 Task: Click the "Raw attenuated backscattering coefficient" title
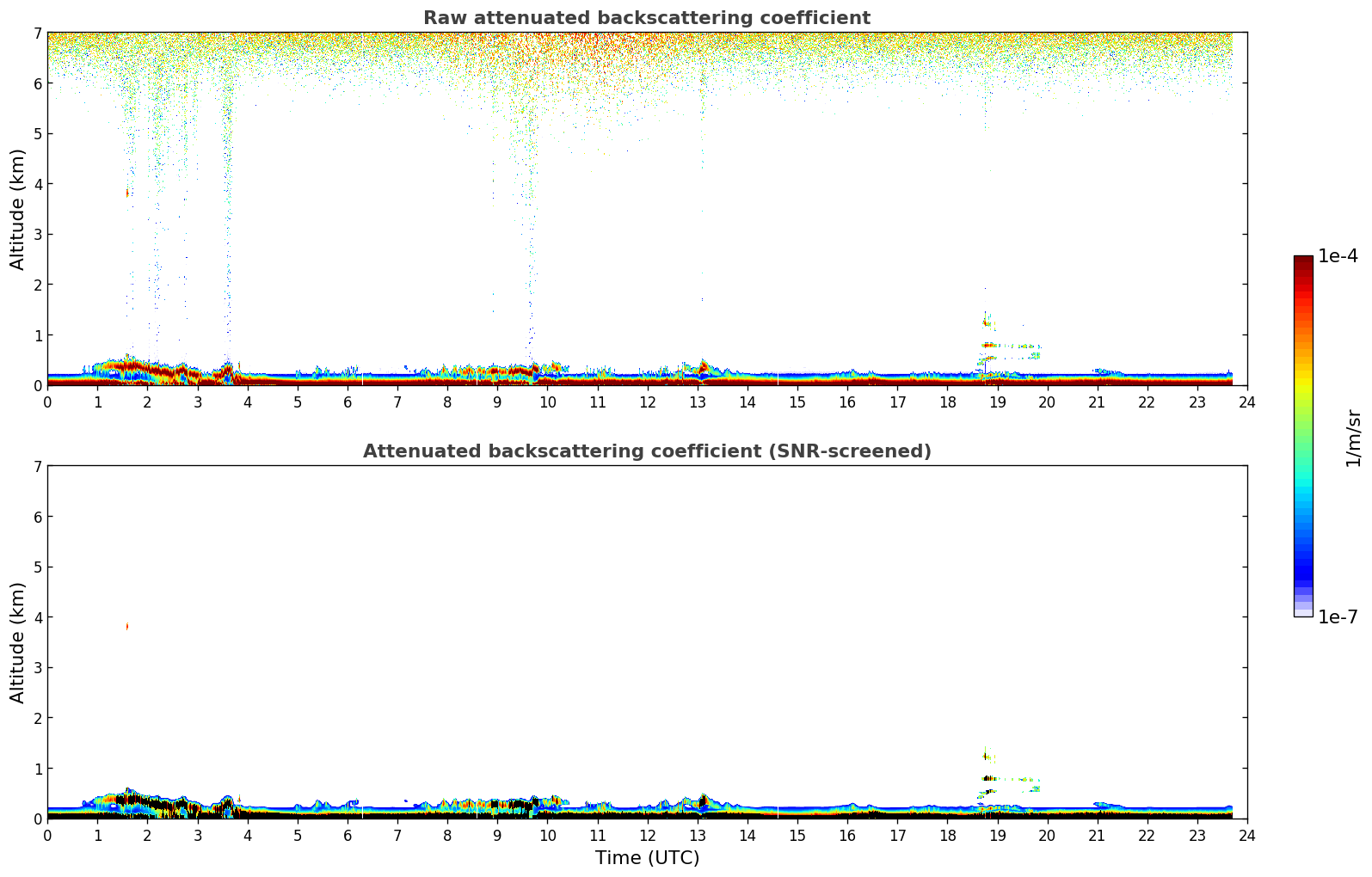coord(646,18)
